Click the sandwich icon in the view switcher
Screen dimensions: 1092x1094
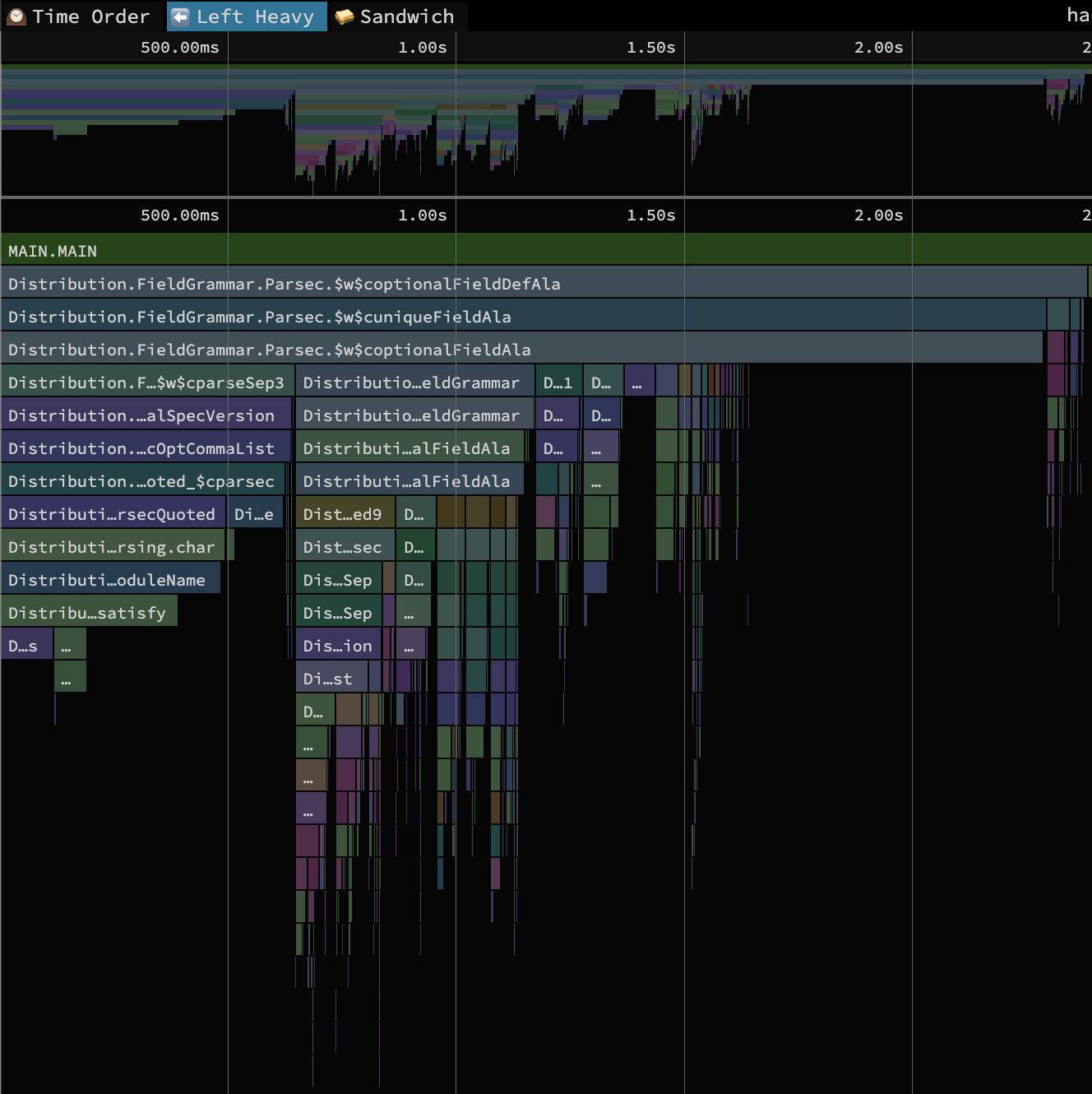coord(345,16)
